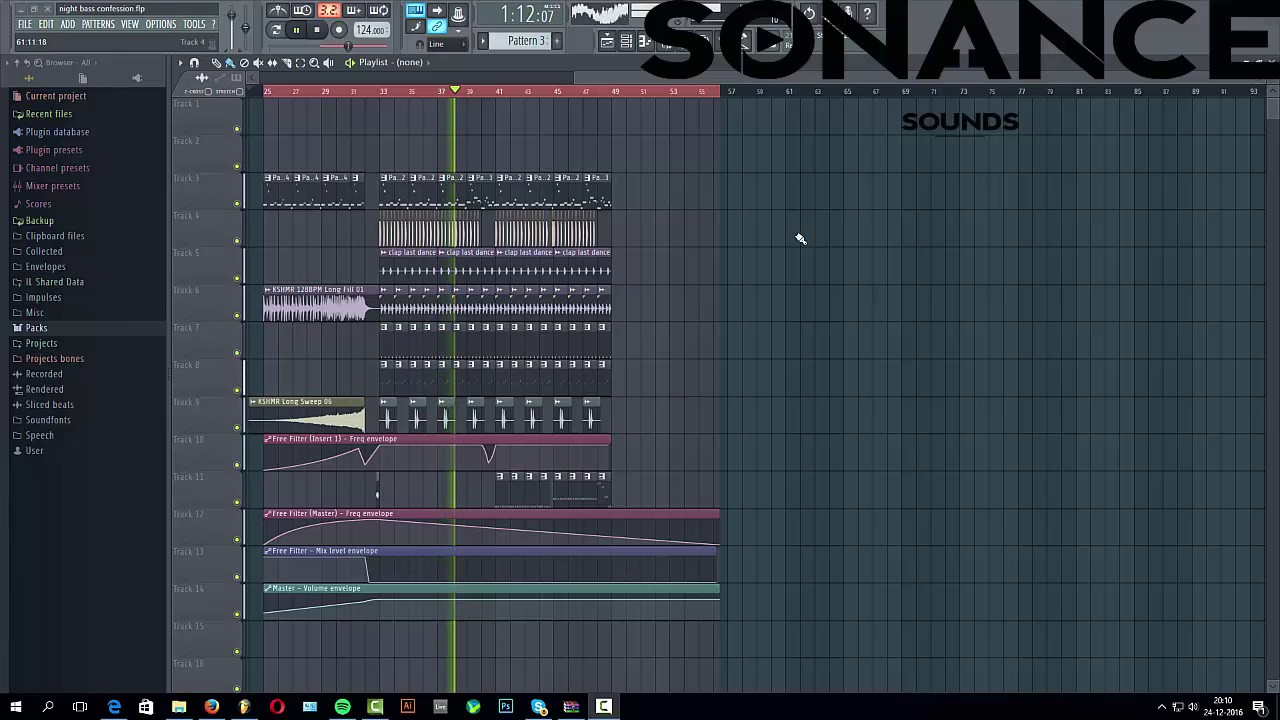
Task: Mute Track 3 with its green dot
Action: coord(237,204)
